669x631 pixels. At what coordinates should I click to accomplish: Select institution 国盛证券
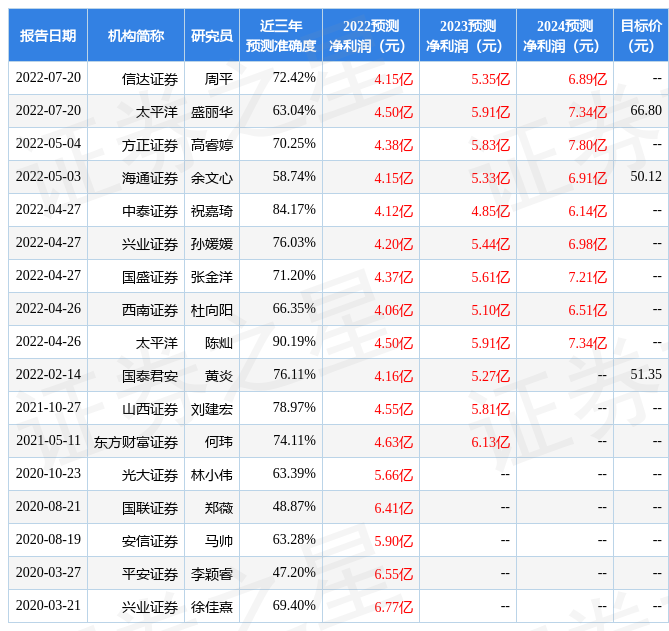150,277
